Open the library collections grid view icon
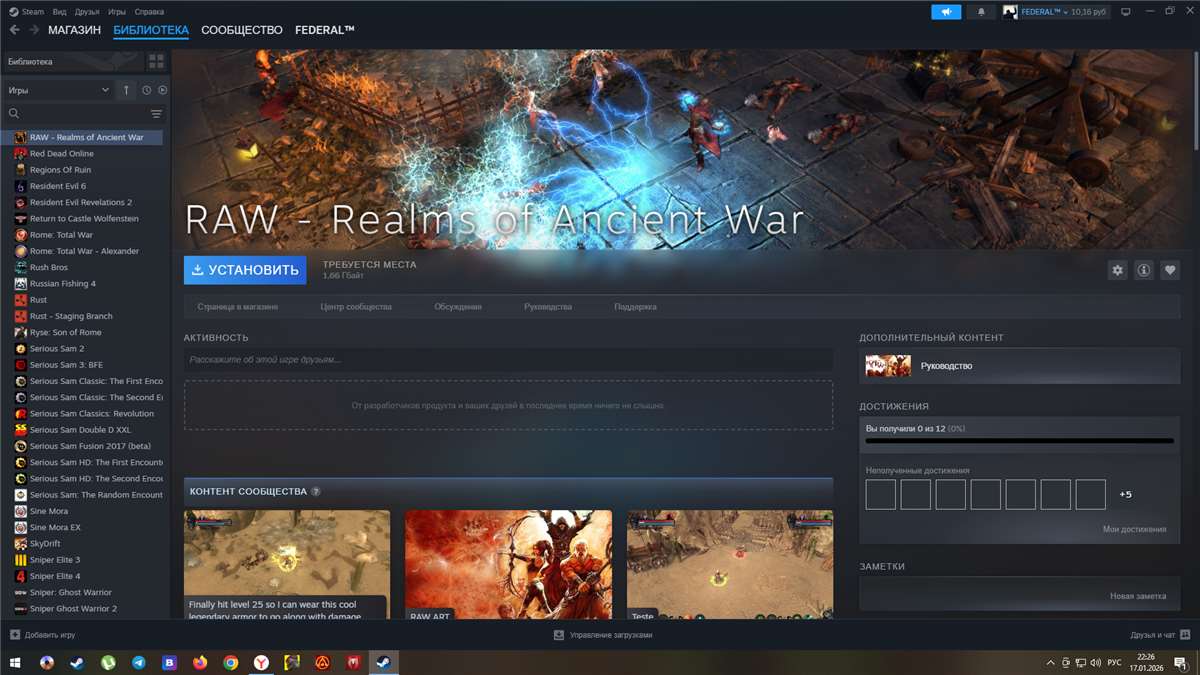 (x=156, y=62)
